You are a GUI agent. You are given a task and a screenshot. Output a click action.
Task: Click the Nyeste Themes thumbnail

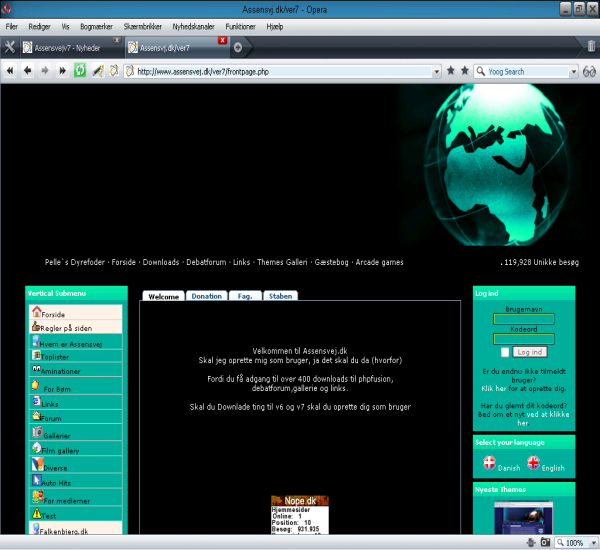click(x=523, y=516)
